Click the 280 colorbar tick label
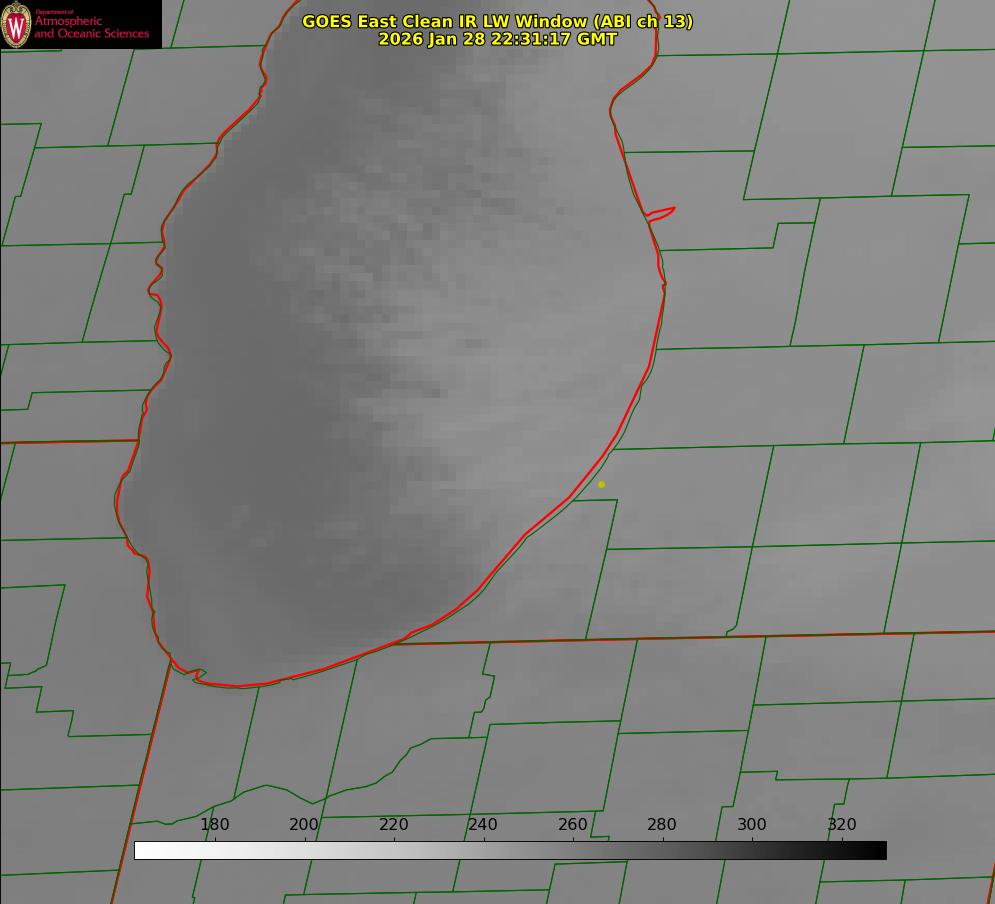Image resolution: width=995 pixels, height=904 pixels. 662,825
